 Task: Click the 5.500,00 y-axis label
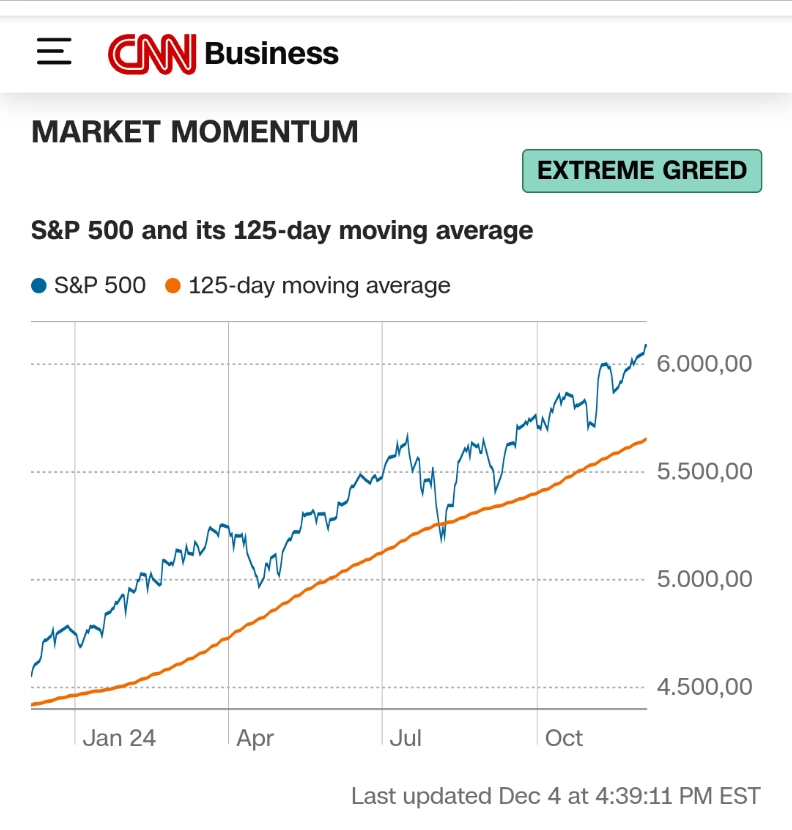[x=704, y=471]
